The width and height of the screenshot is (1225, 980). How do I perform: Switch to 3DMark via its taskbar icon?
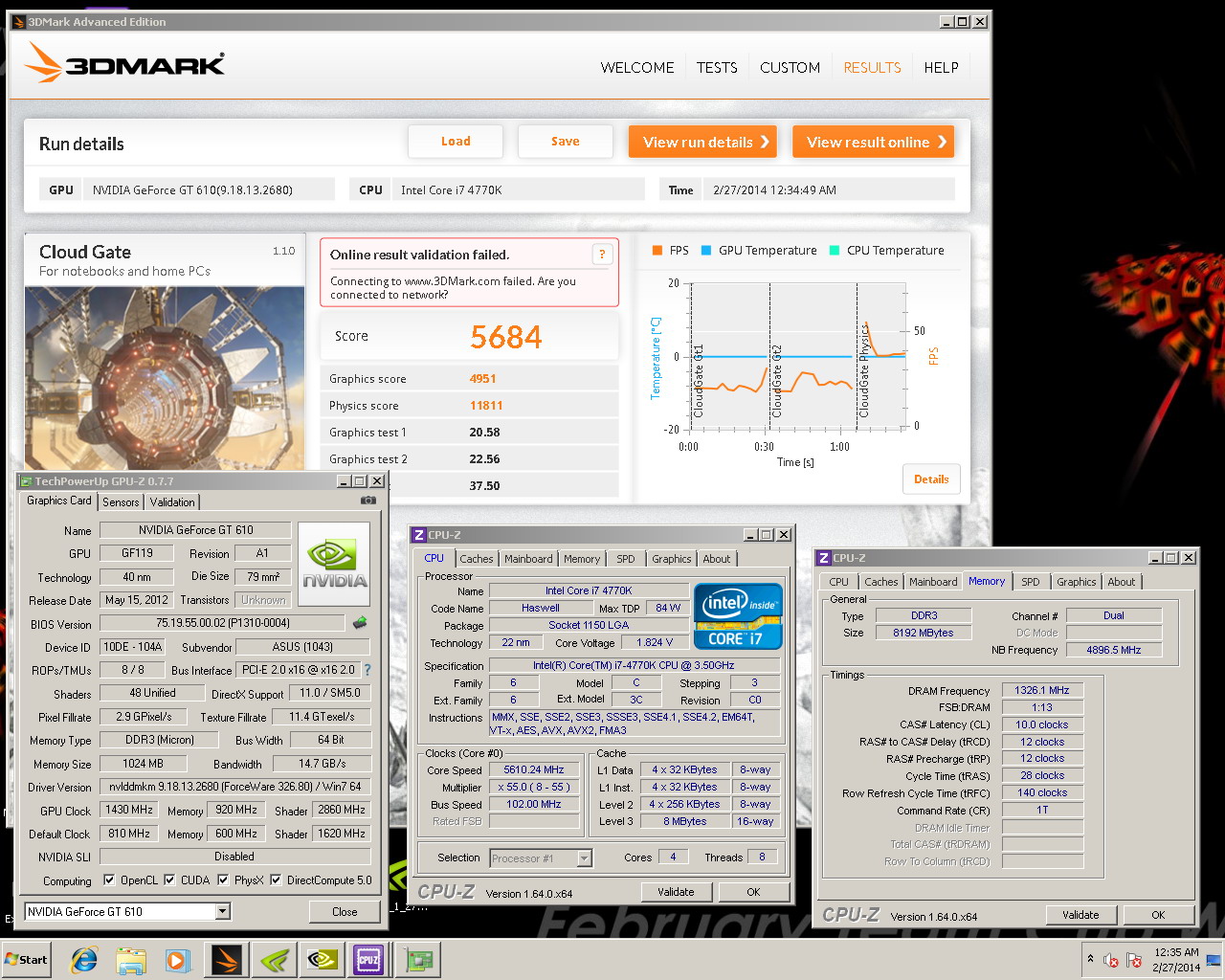coord(227,960)
